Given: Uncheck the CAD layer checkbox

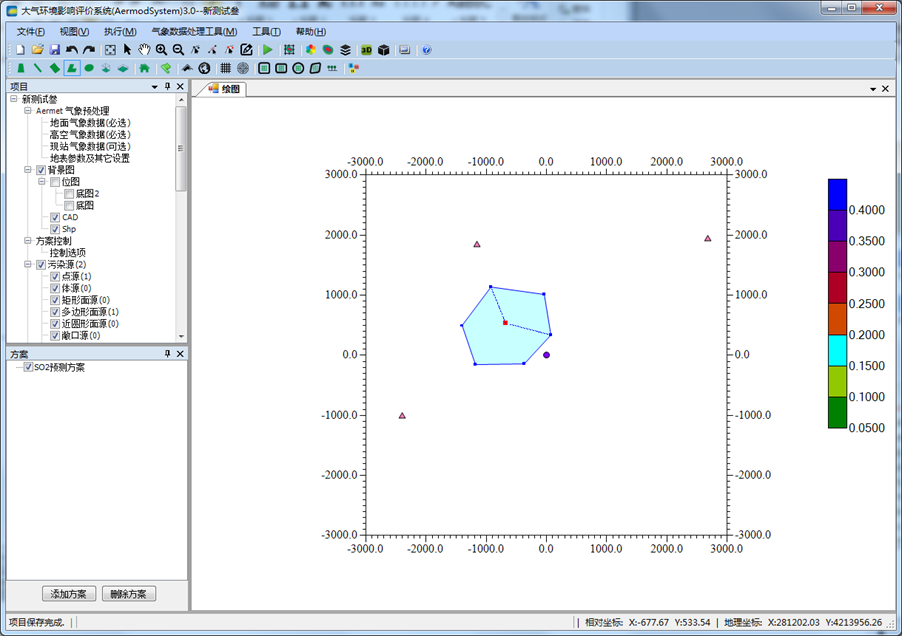Looking at the screenshot, I should 55,217.
